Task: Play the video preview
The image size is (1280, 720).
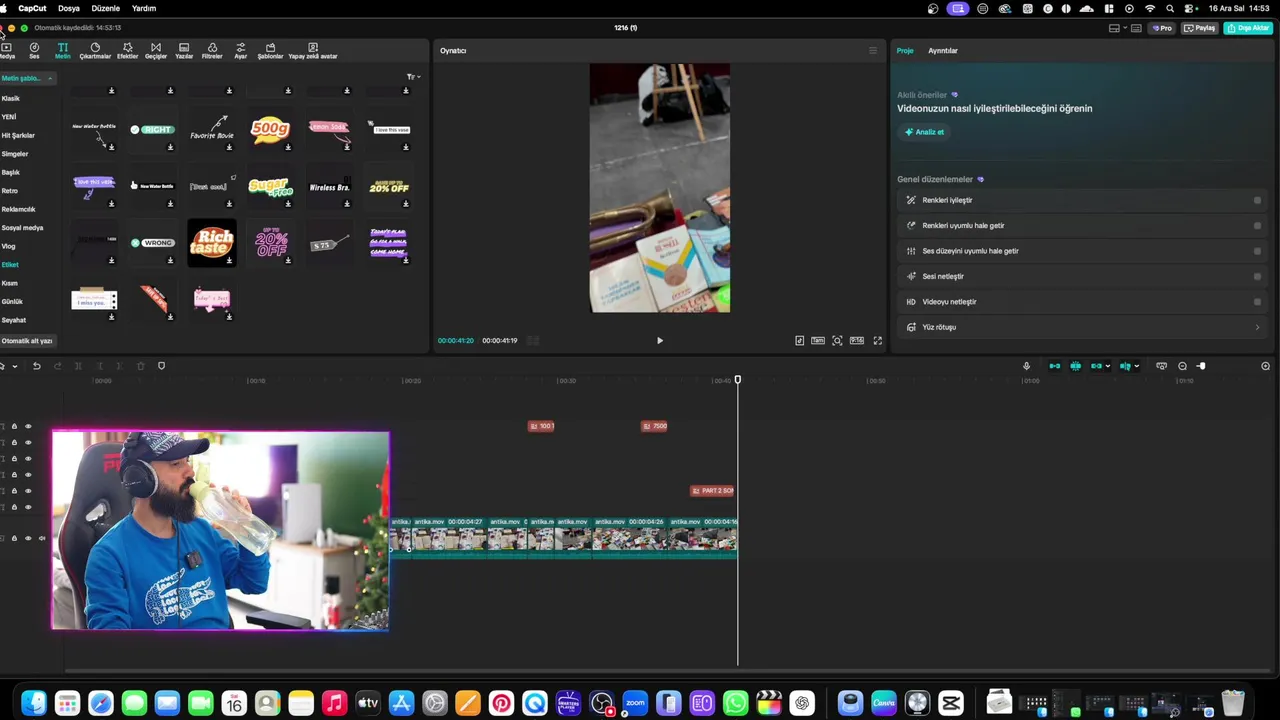Action: 659,341
